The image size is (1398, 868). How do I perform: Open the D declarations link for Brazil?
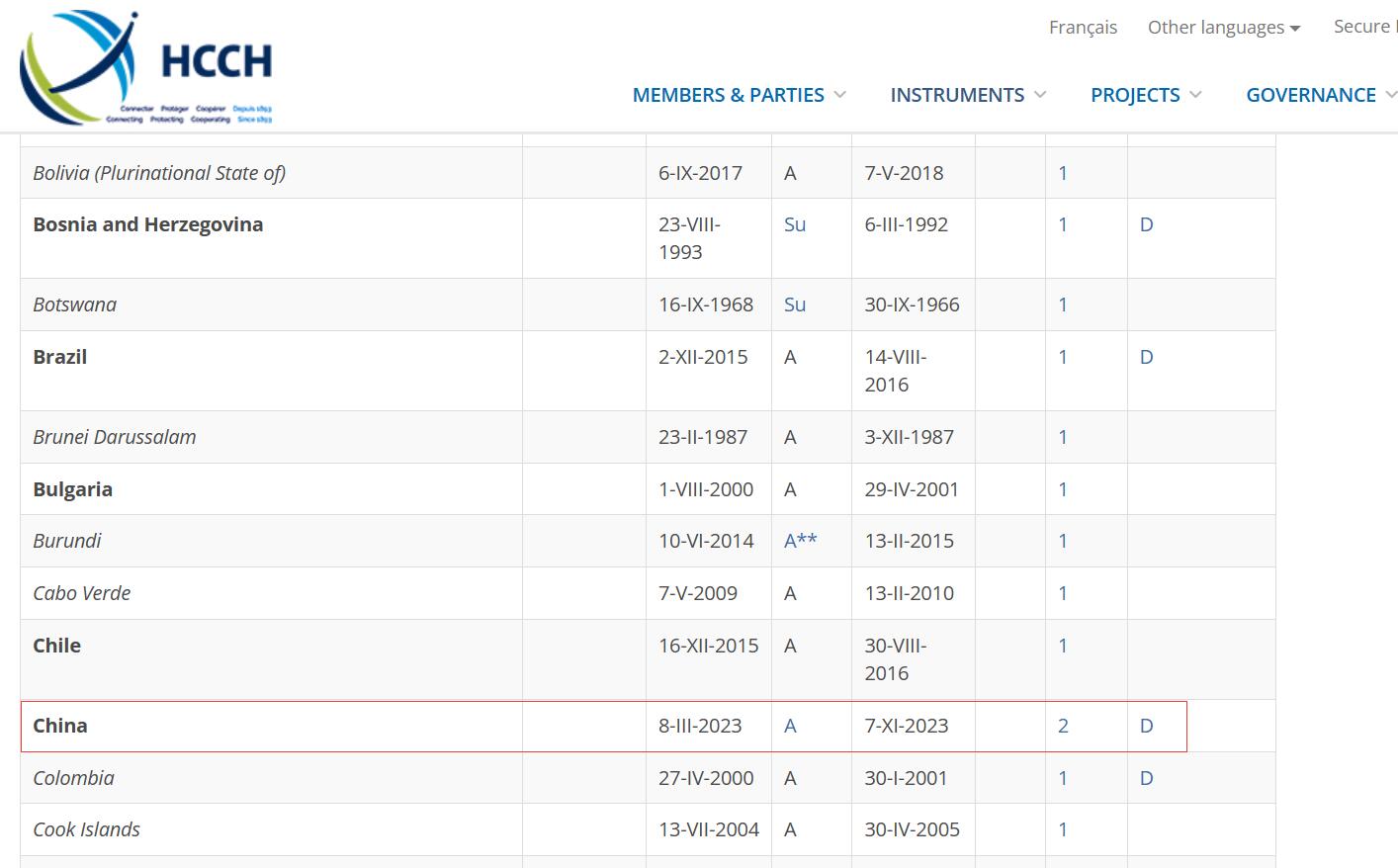point(1146,357)
